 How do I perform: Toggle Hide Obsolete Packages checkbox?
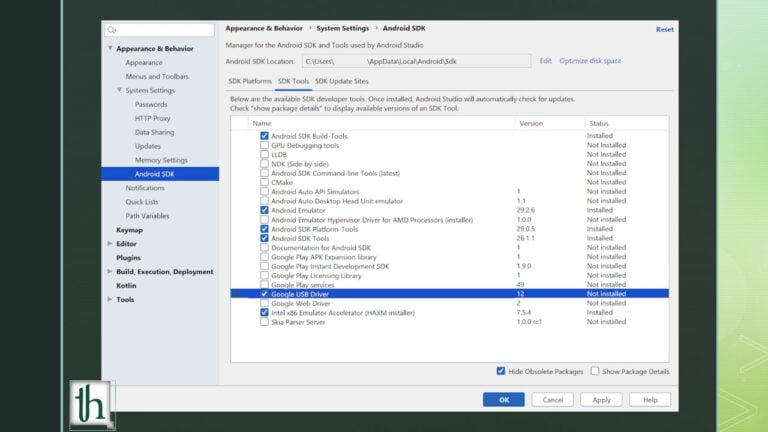click(501, 371)
